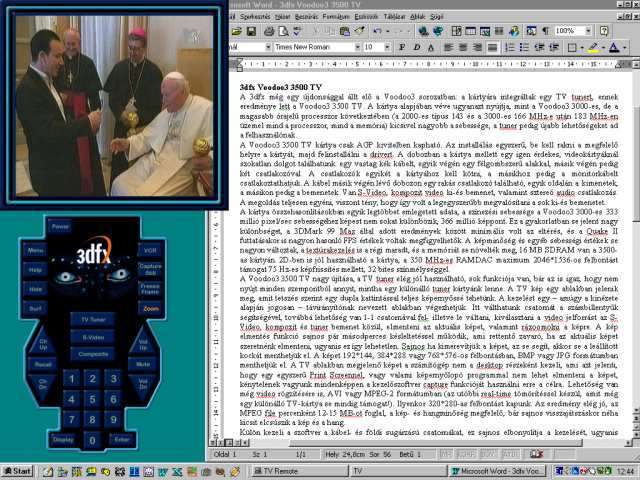Click the highlight color marker icon
The image size is (640, 480).
pos(593,47)
